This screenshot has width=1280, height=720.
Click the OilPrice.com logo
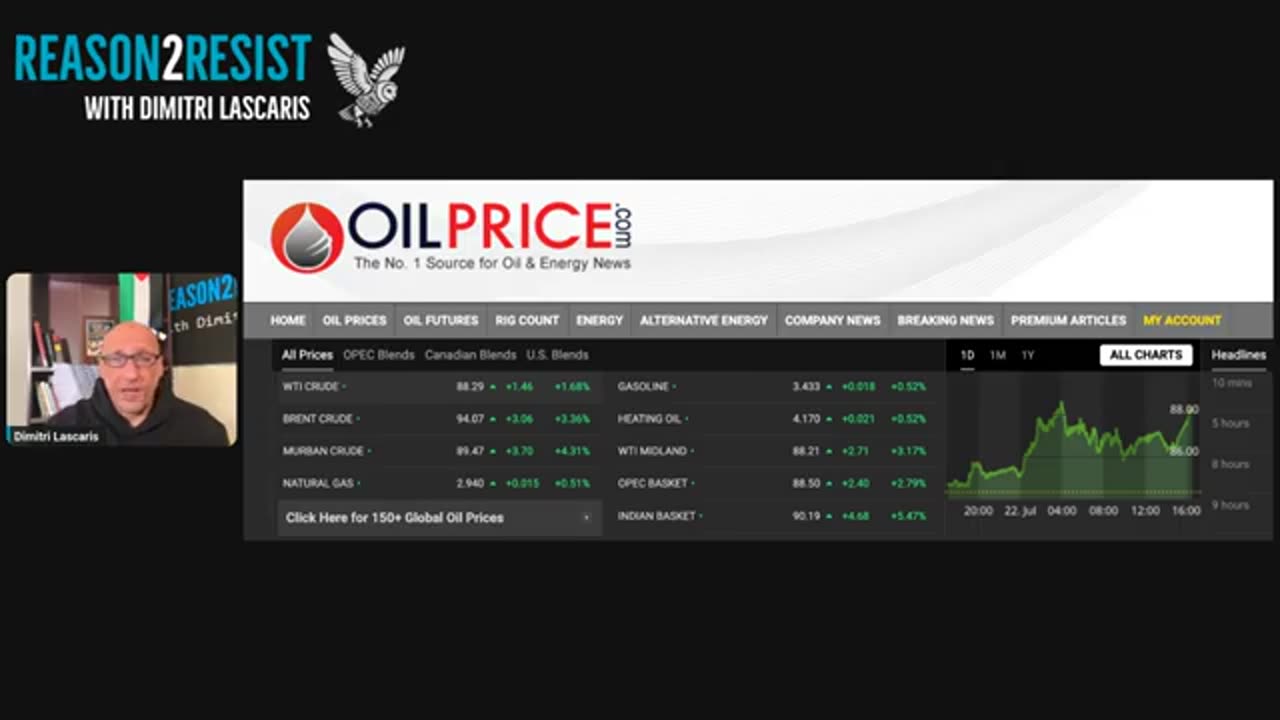451,237
